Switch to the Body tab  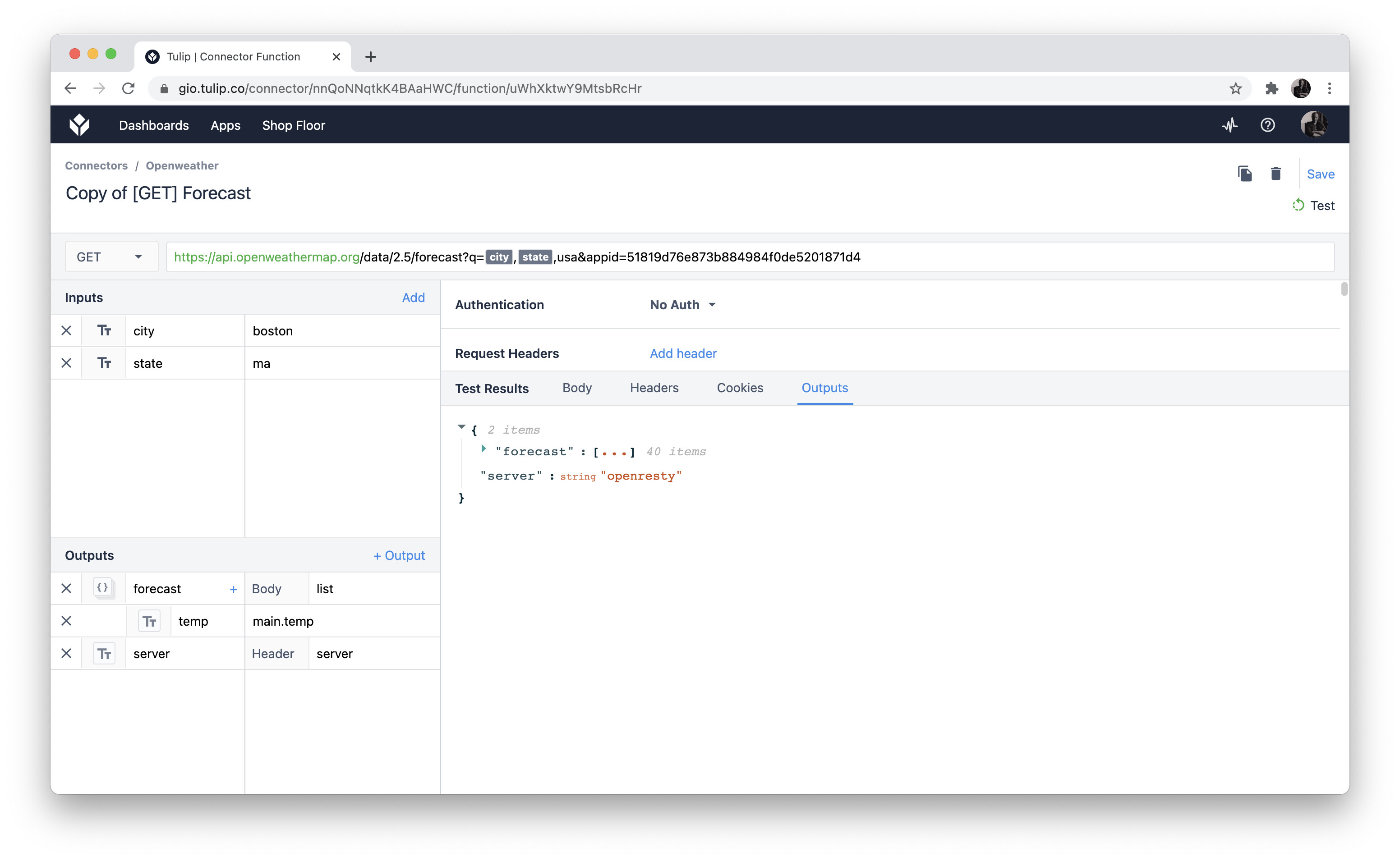pyautogui.click(x=576, y=388)
